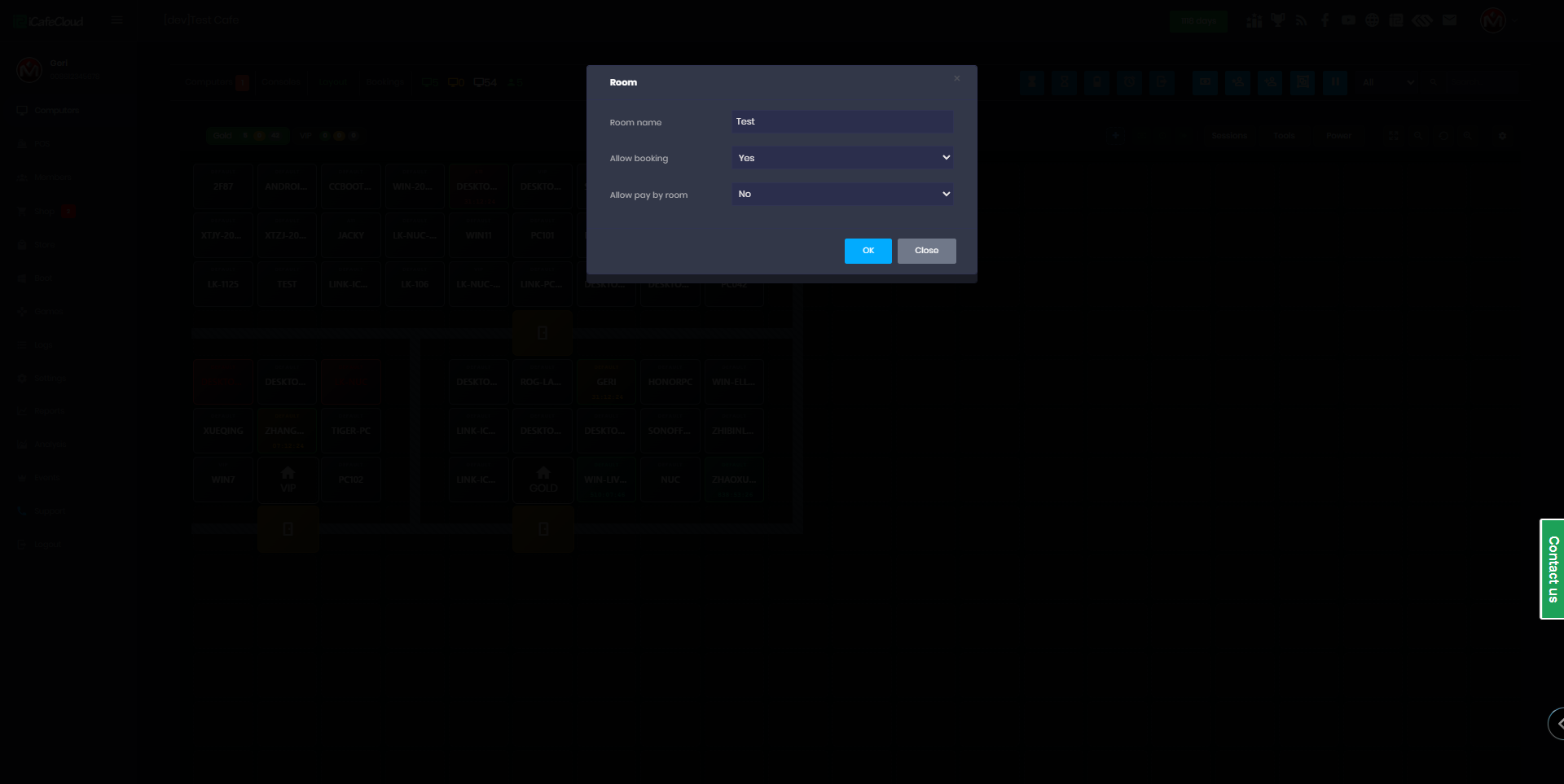Select the PC101 computer tile
Screen dimensions: 1564x784
click(543, 235)
